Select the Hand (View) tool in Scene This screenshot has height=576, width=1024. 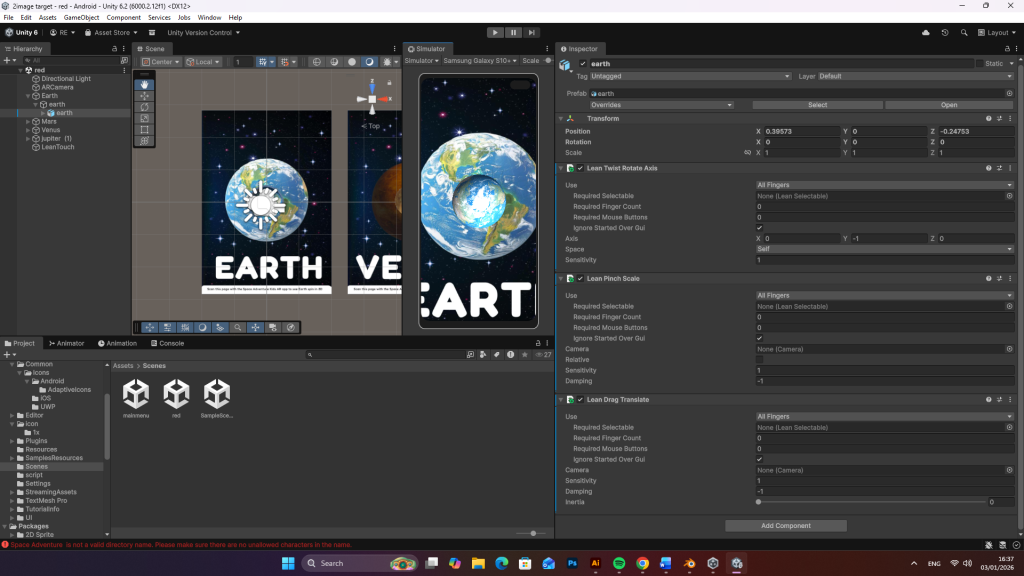(144, 85)
